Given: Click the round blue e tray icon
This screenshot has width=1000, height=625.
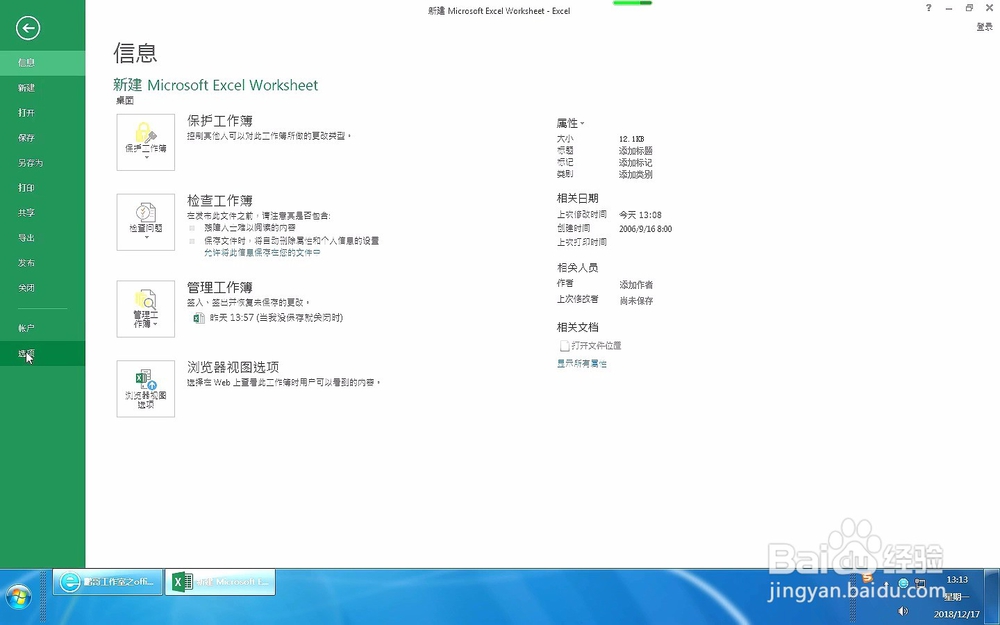Looking at the screenshot, I should [903, 582].
